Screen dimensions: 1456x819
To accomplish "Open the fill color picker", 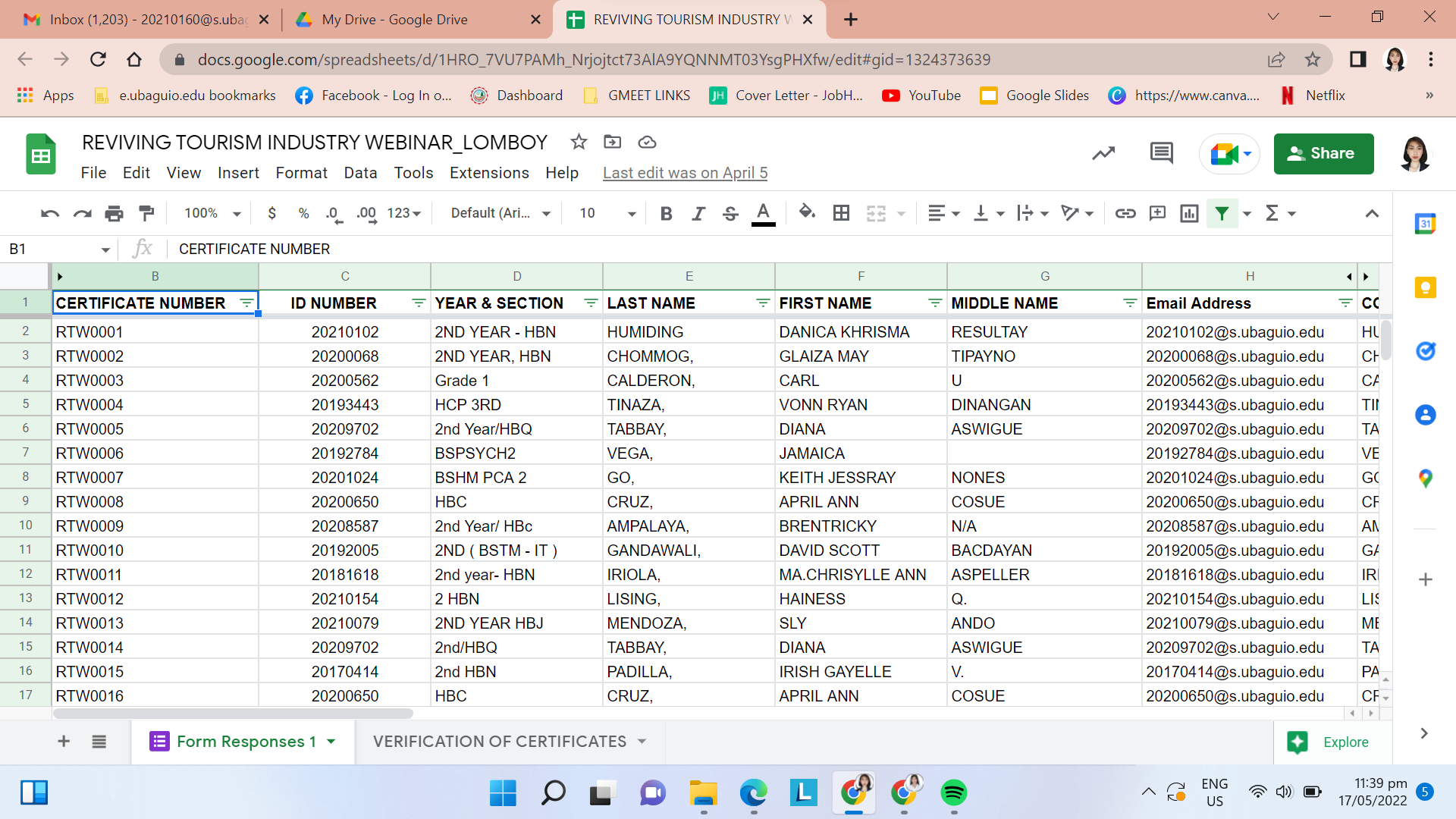I will (x=807, y=214).
